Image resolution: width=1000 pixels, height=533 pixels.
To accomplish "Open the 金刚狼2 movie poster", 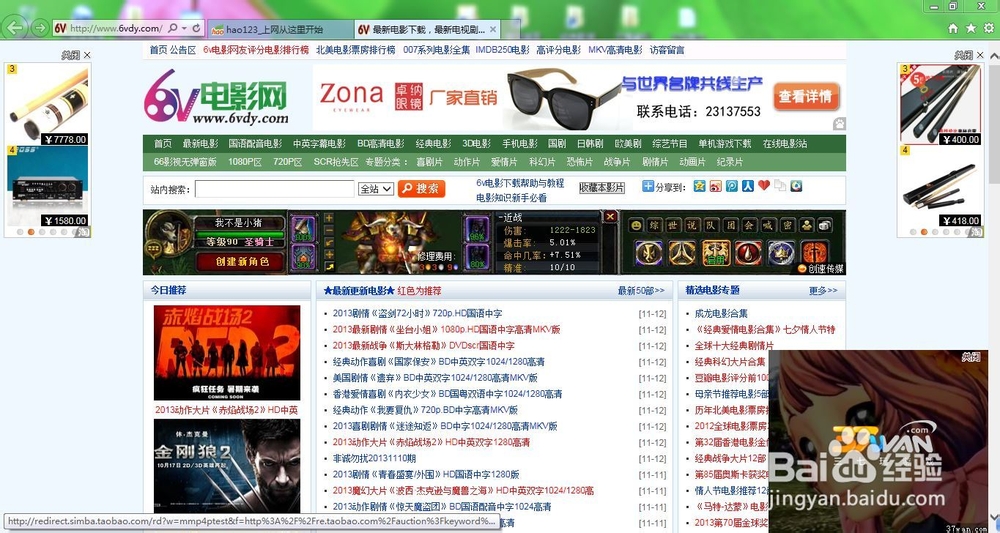I will (x=226, y=467).
